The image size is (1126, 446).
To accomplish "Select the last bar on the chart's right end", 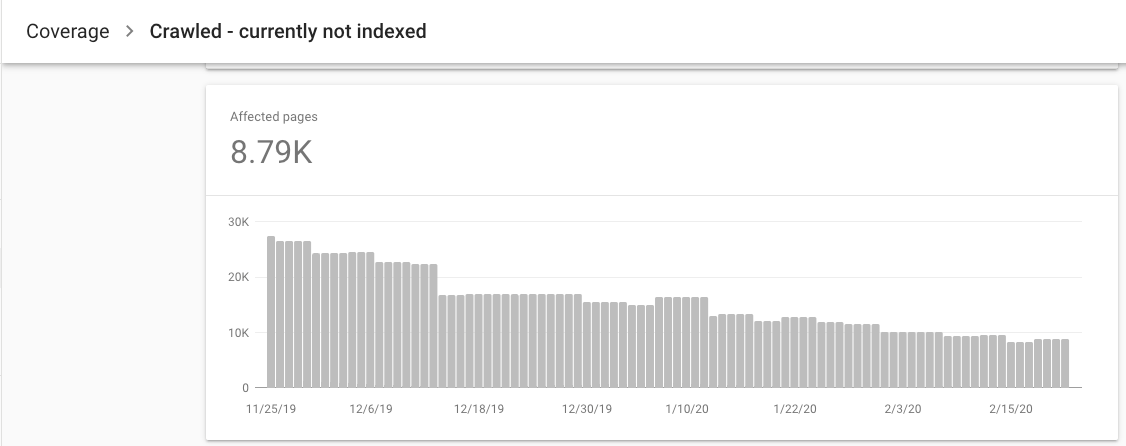I will point(1064,363).
